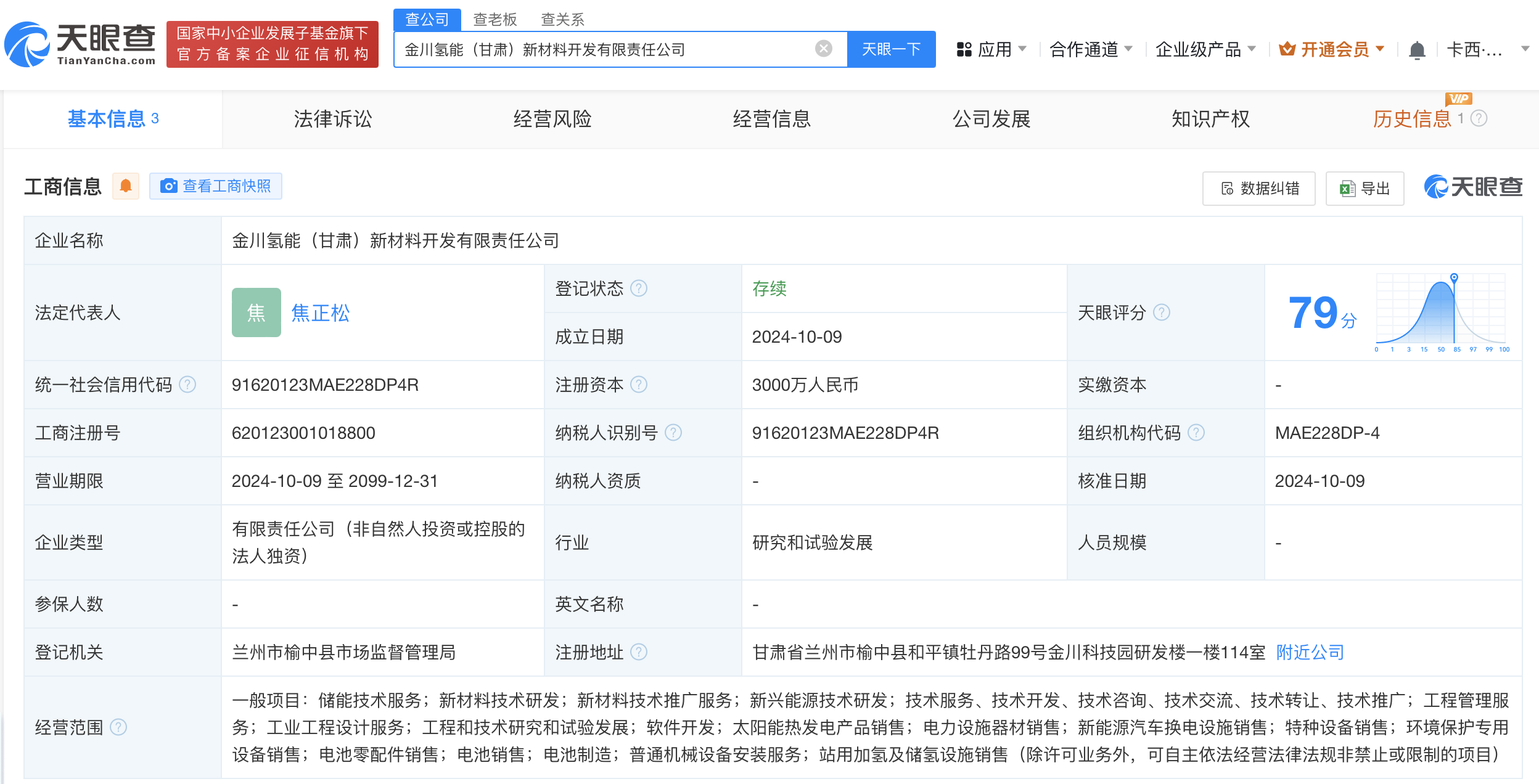This screenshot has width=1539, height=784.
Task: Expand the 合作通道 menu
Action: (1091, 49)
